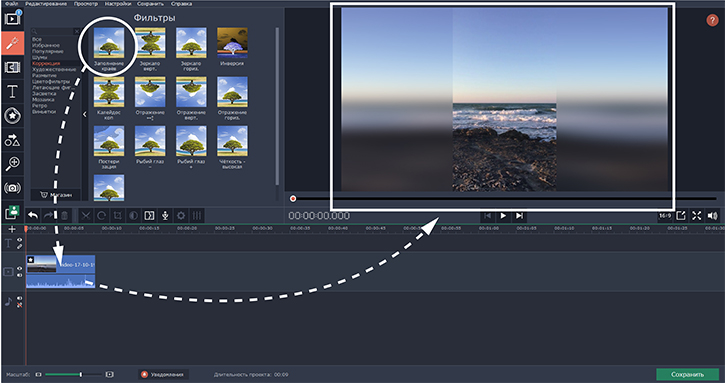The height and width of the screenshot is (383, 728).
Task: Toggle link icon on title track
Action: [20, 246]
